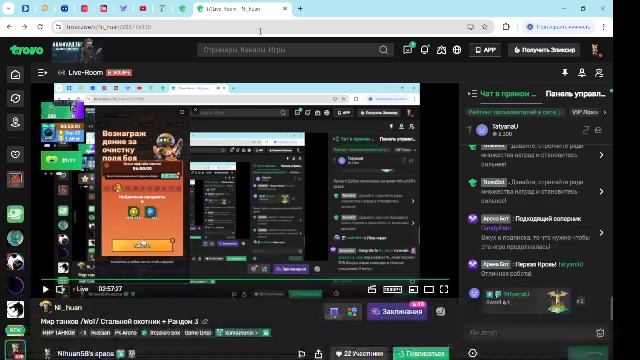Image resolution: width=640 pixels, height=360 pixels.
Task: Collapse the sidebar with the list toggle
Action: coord(42,73)
